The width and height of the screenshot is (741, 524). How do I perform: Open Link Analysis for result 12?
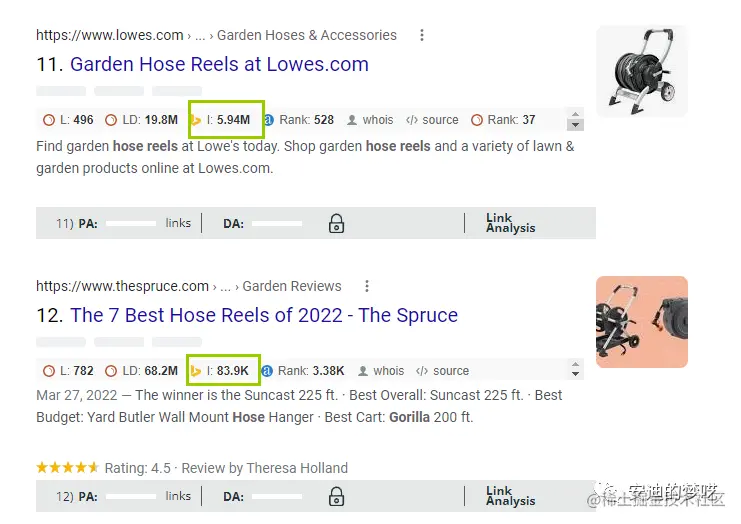pos(510,496)
